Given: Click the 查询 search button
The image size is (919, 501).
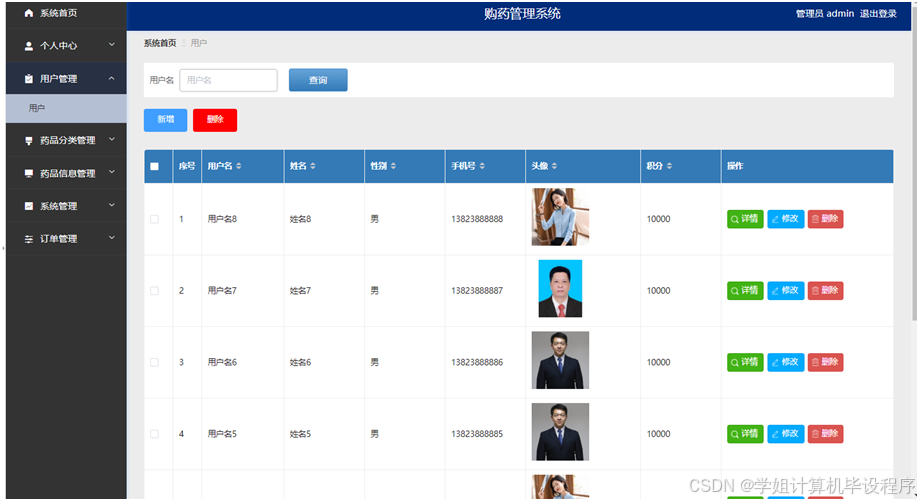Looking at the screenshot, I should point(318,80).
